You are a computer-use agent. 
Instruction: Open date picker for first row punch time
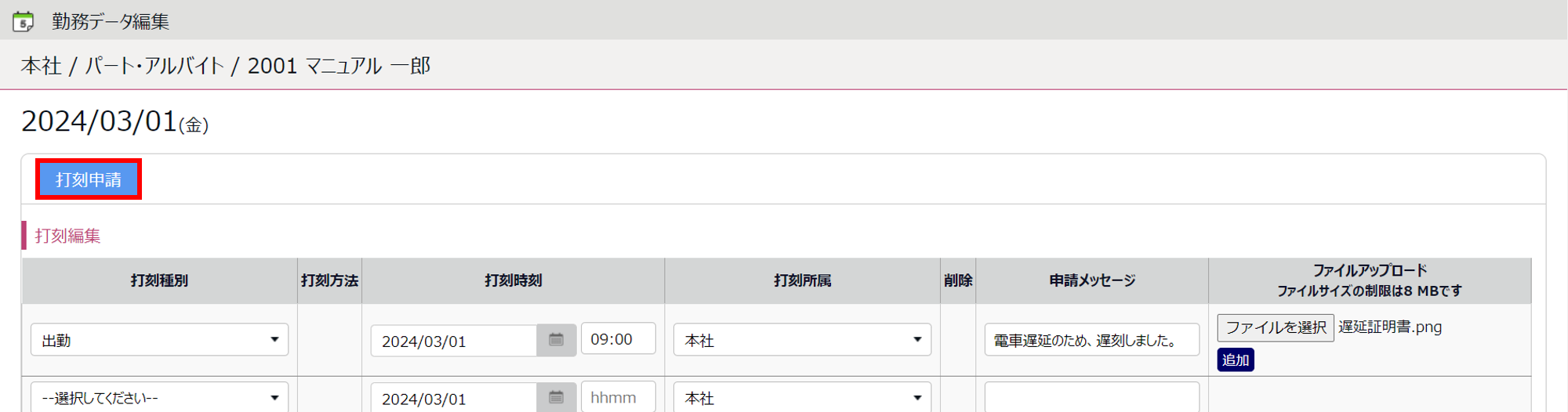point(556,340)
